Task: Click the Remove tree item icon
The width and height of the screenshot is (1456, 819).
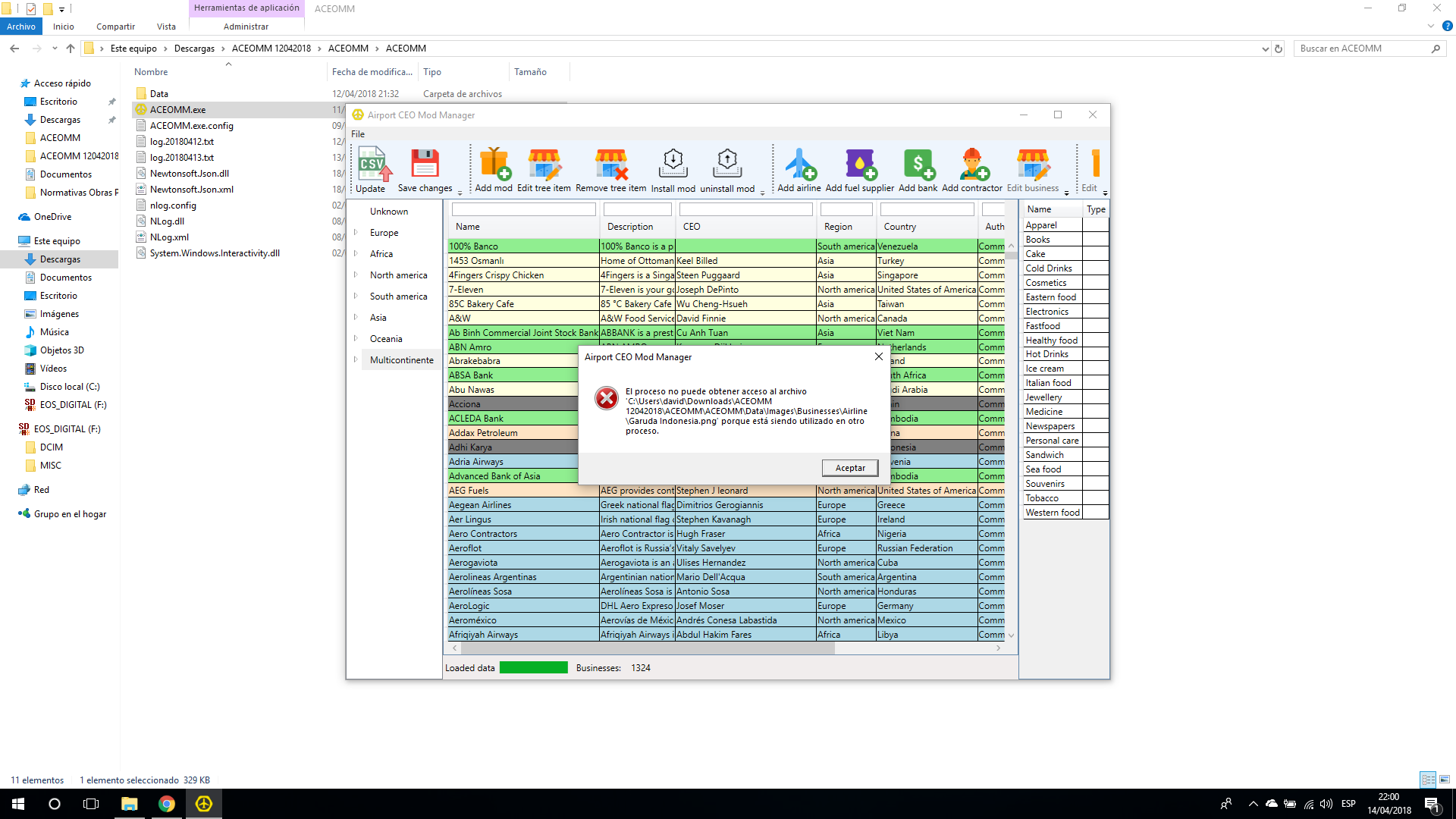Action: coord(611,164)
